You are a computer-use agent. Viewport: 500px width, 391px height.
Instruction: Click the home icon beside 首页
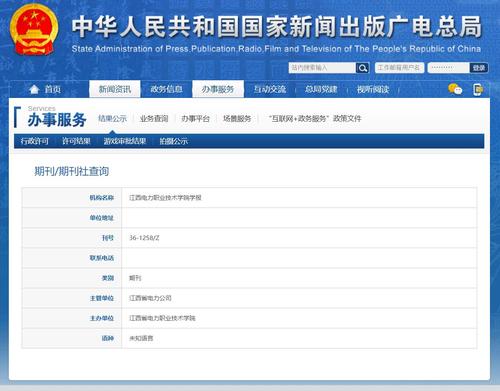34,89
